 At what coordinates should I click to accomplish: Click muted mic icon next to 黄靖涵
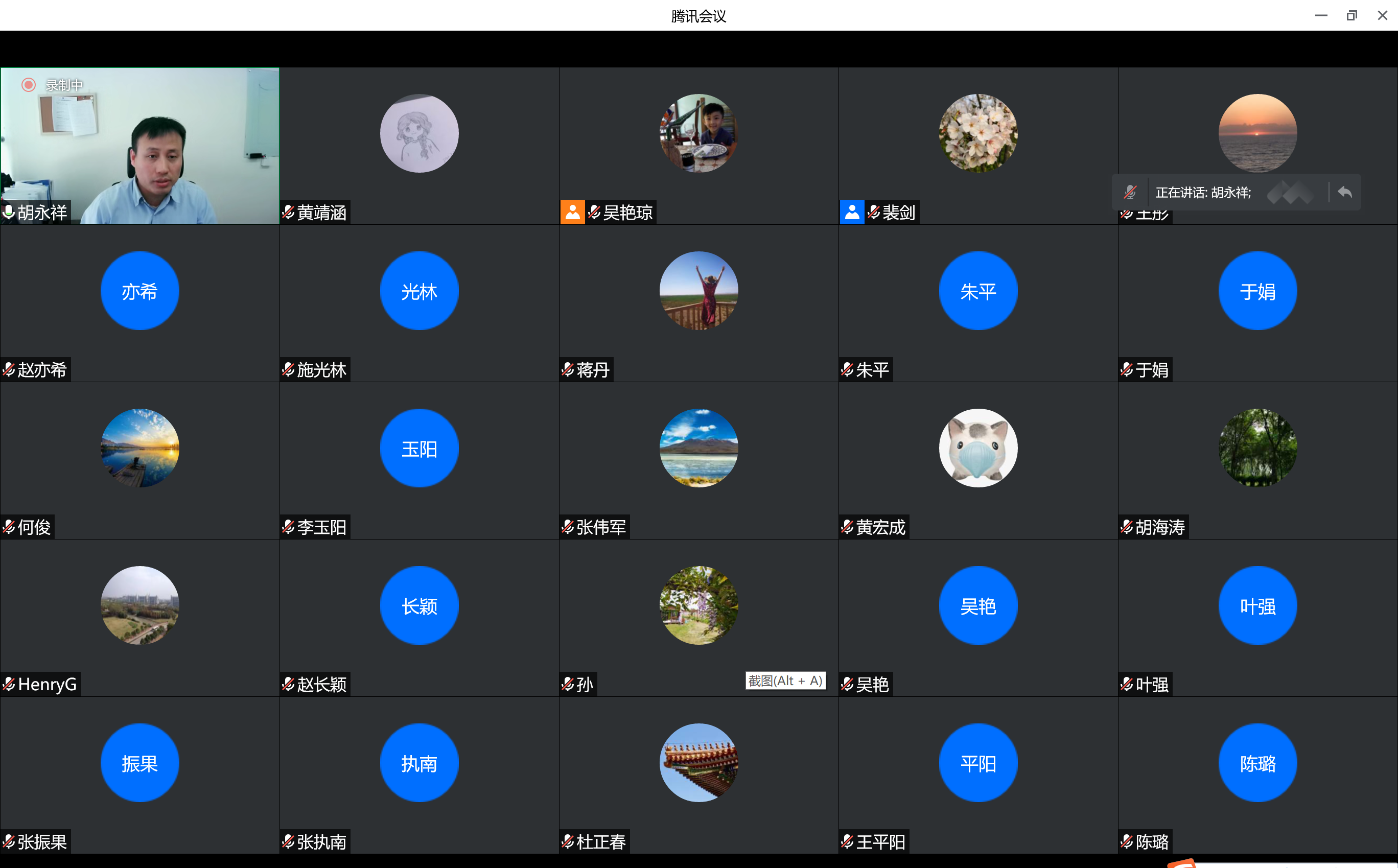click(x=288, y=213)
